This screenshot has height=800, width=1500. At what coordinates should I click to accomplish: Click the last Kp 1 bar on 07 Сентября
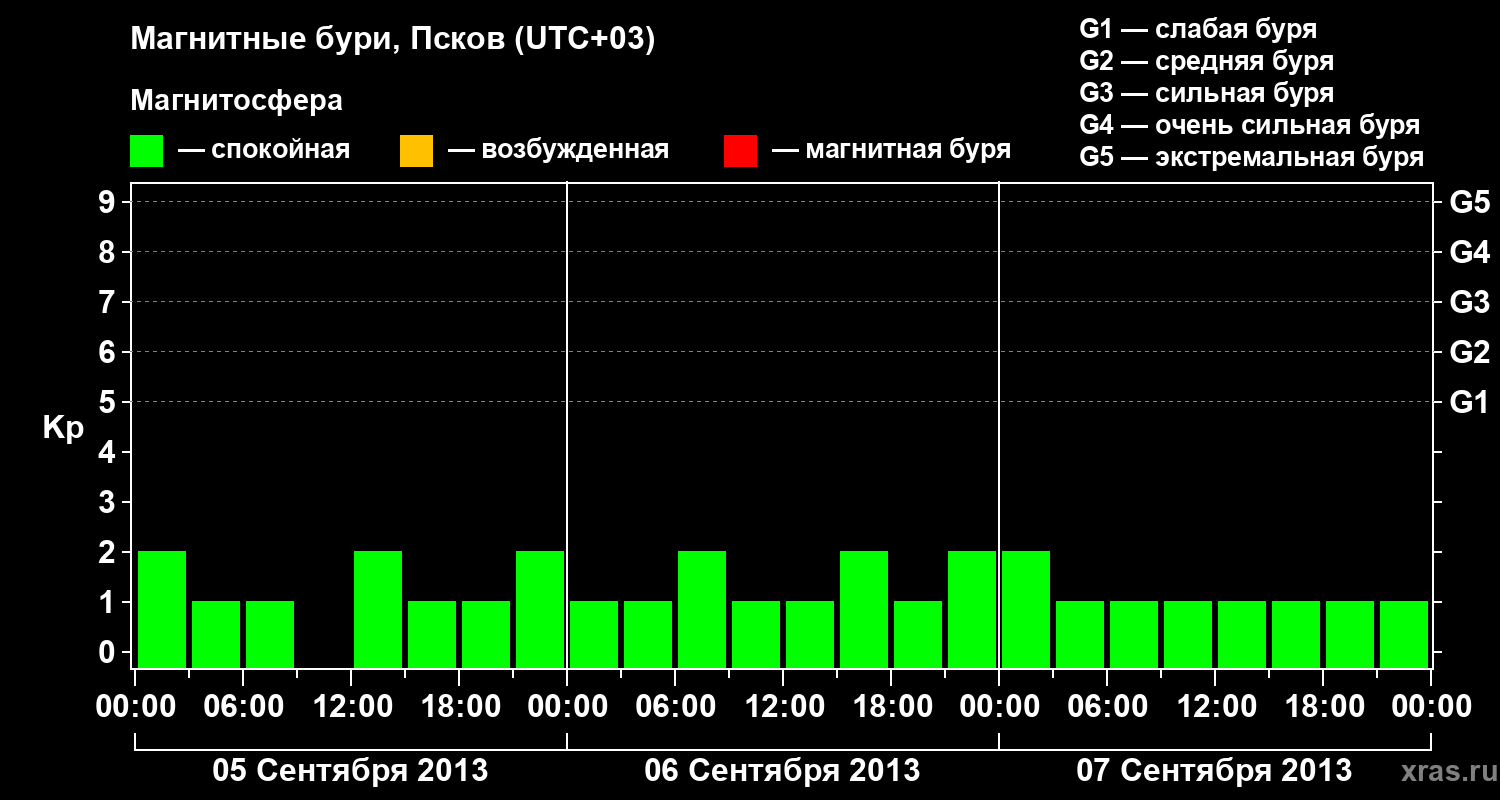(x=1404, y=634)
